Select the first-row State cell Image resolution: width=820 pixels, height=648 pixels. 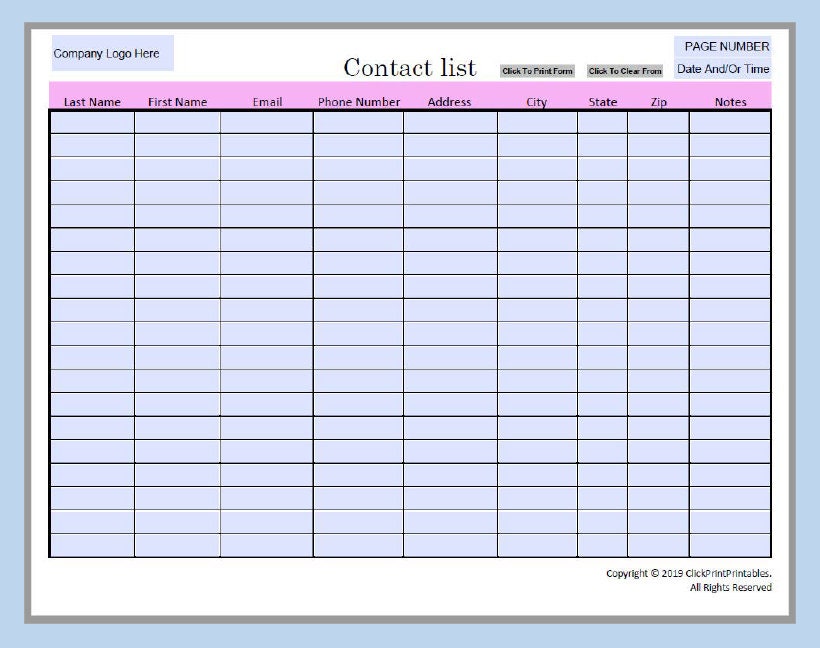602,122
